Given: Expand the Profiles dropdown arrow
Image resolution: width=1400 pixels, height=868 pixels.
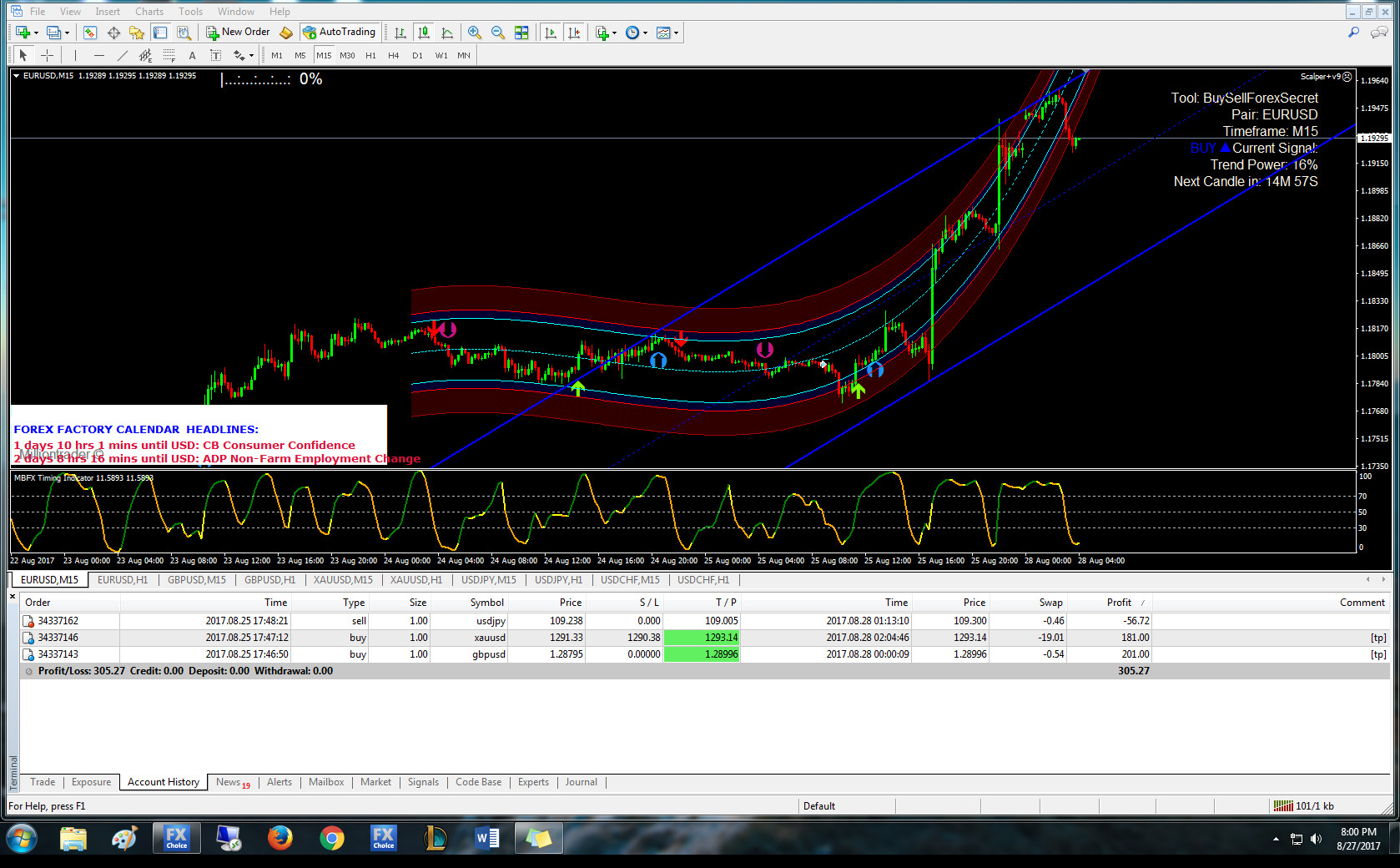Looking at the screenshot, I should tap(67, 33).
